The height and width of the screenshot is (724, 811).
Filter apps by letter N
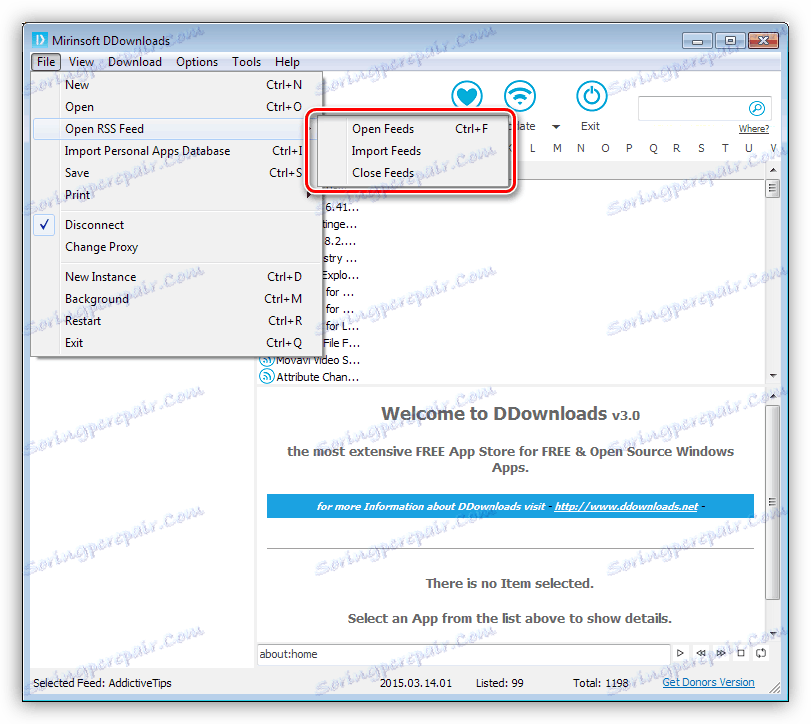pyautogui.click(x=581, y=148)
